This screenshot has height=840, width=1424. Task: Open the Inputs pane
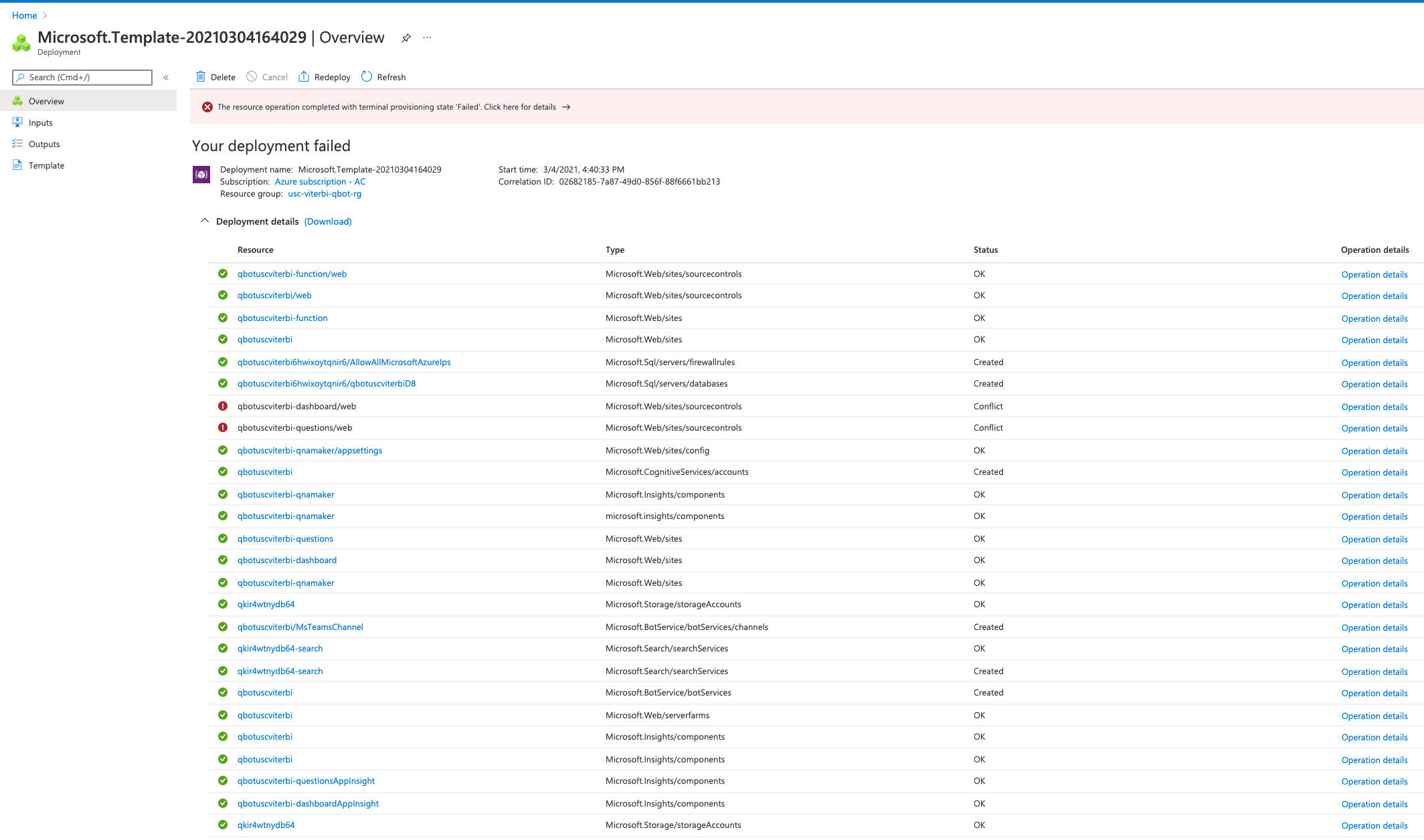(x=41, y=122)
